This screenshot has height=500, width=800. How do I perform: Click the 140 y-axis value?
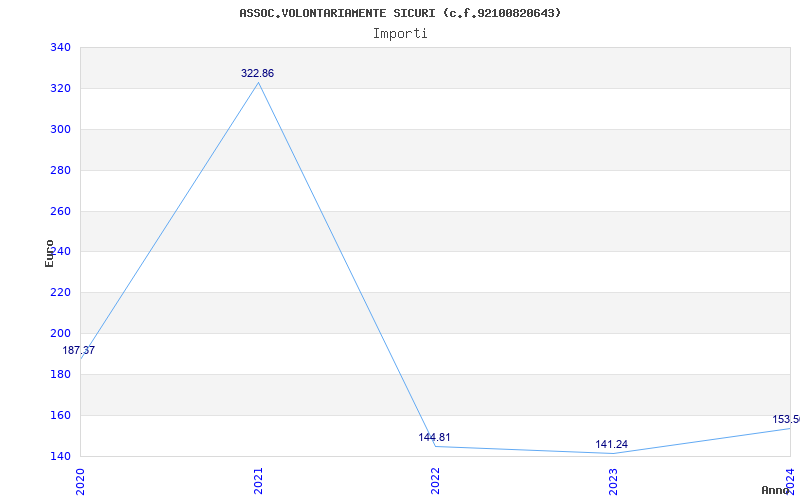tap(60, 456)
